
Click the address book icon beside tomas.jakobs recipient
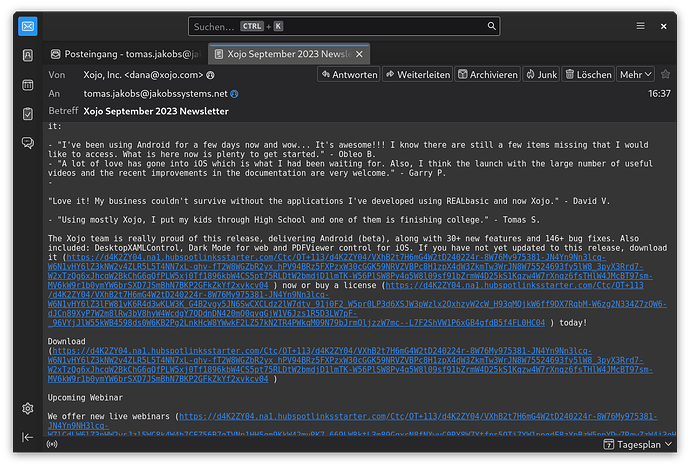tap(235, 94)
